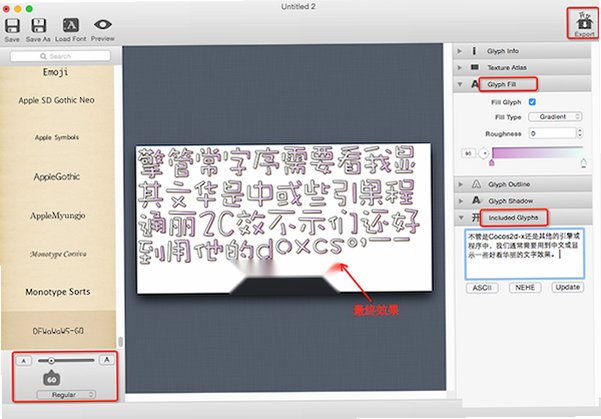Click the gradient angle value field
This screenshot has width=601, height=419.
click(468, 153)
